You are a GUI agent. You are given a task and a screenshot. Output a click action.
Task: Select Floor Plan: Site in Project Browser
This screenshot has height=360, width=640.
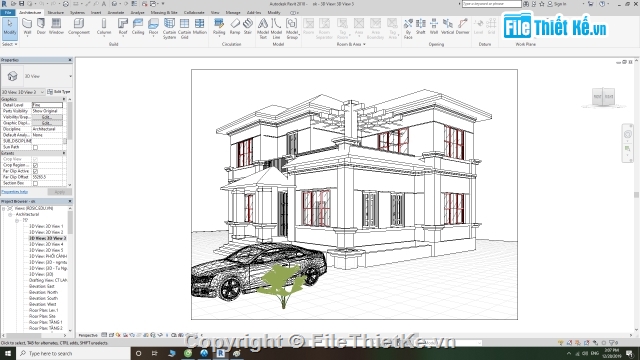pos(42,316)
